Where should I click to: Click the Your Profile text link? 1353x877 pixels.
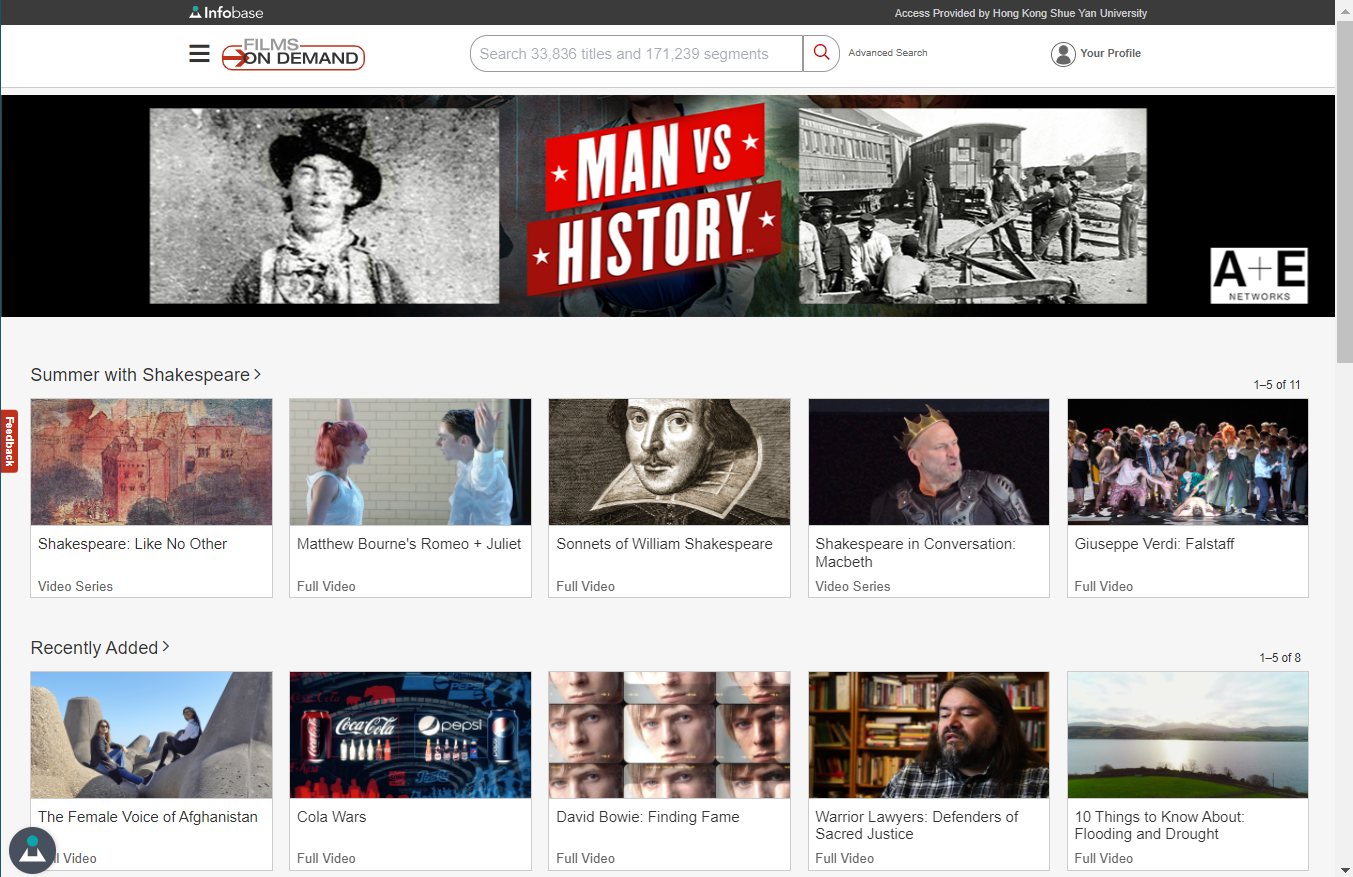(1110, 54)
